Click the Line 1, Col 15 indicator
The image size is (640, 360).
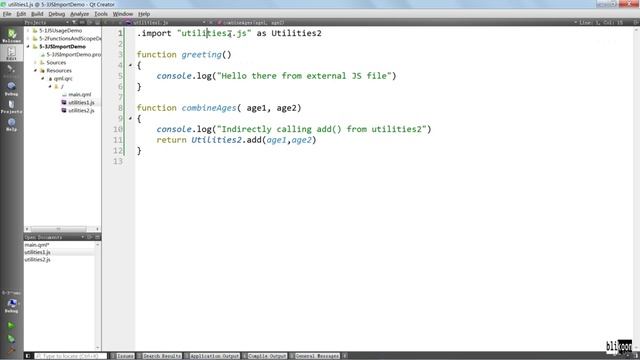click(x=601, y=22)
